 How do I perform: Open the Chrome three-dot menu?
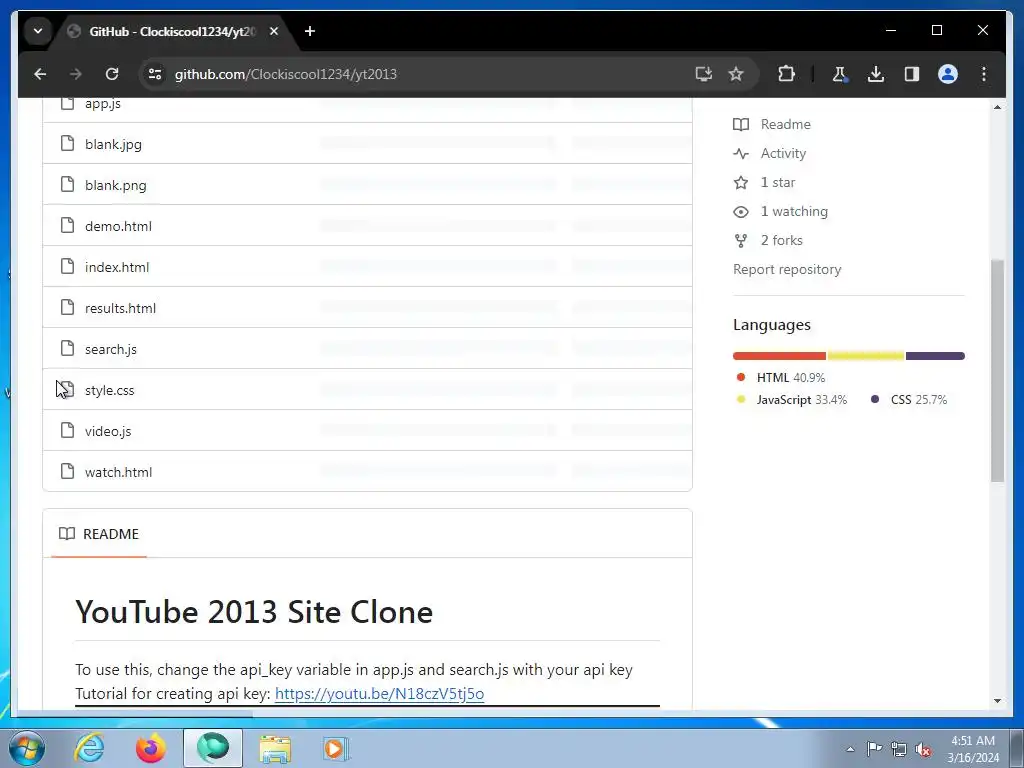984,74
